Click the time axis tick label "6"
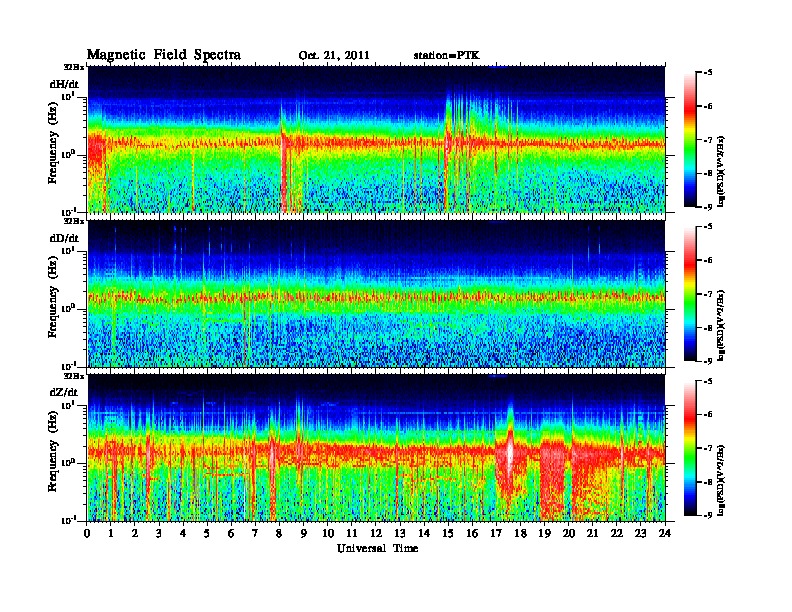This screenshot has height=612, width=792. pos(231,533)
